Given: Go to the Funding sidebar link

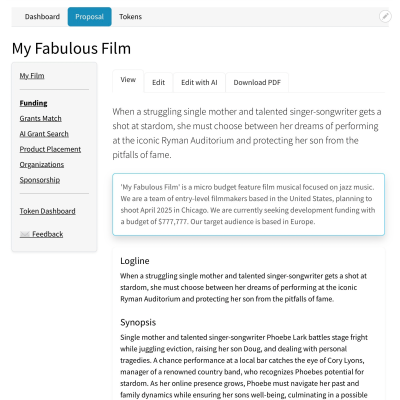Looking at the screenshot, I should tap(33, 103).
